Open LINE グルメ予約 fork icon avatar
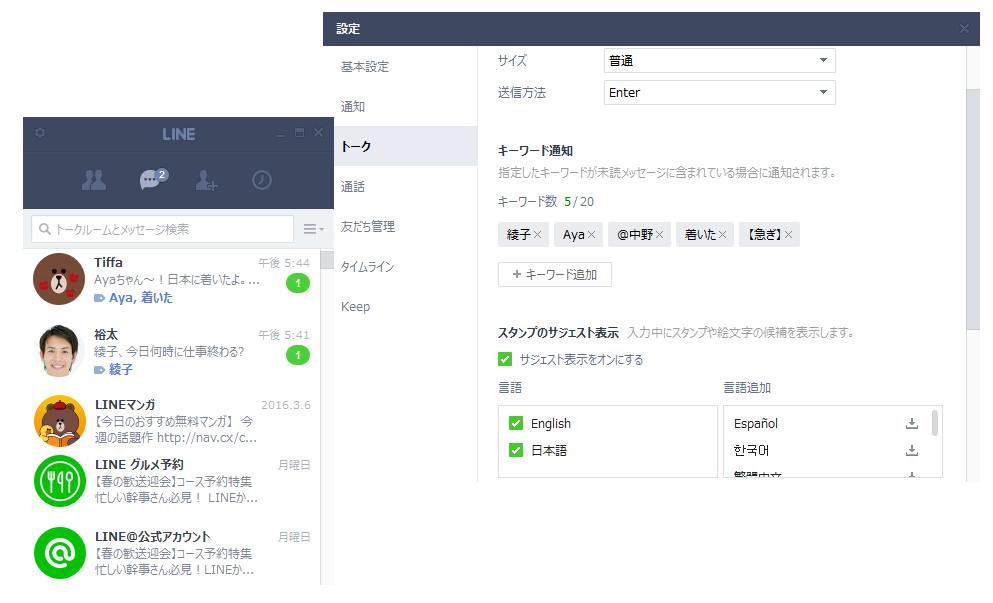Screen dimensions: 993x603 pyautogui.click(x=60, y=481)
